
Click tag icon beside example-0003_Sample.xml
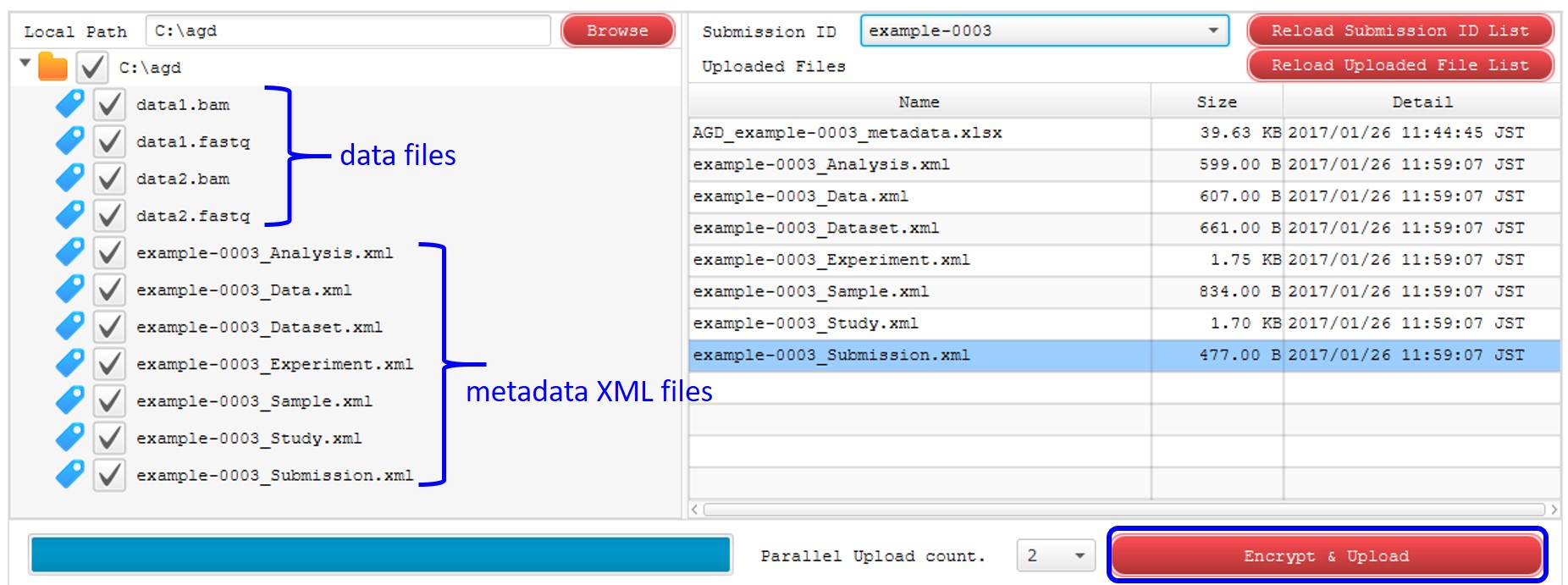tap(69, 400)
